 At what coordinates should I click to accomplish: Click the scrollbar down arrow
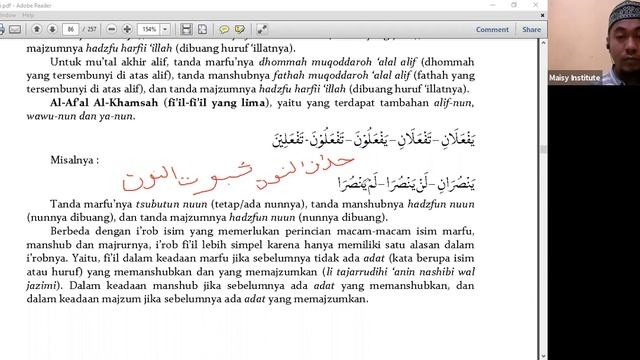click(543, 356)
